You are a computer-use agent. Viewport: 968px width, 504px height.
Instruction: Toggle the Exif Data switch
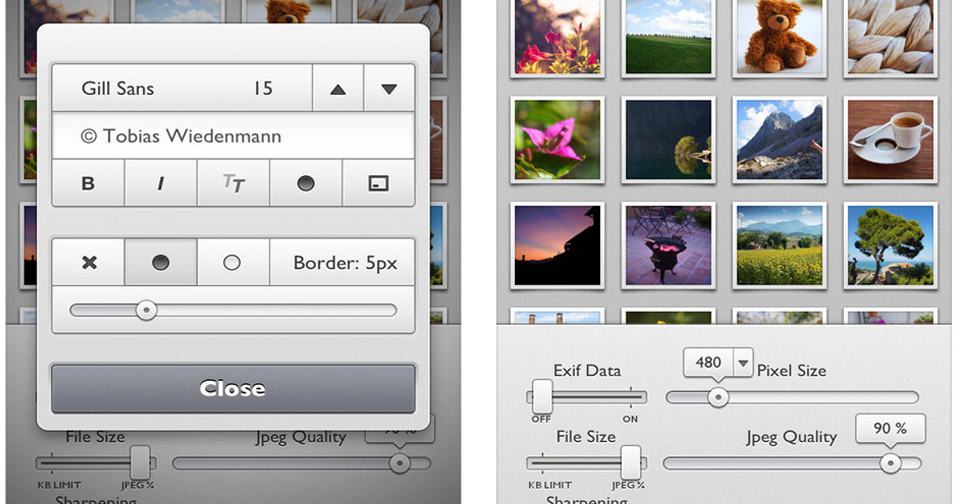click(x=543, y=396)
